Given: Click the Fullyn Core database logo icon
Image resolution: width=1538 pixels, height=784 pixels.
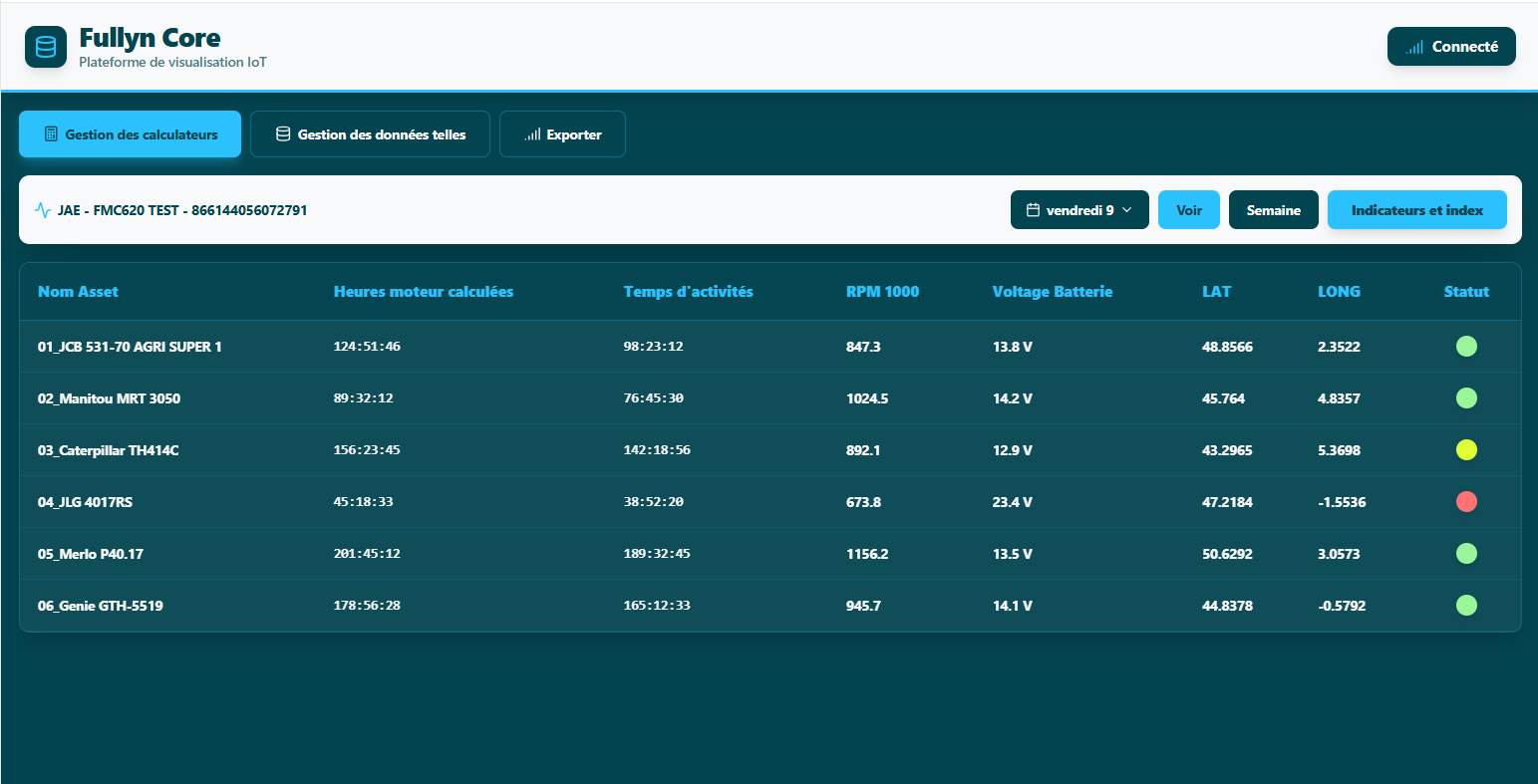Looking at the screenshot, I should coord(46,47).
